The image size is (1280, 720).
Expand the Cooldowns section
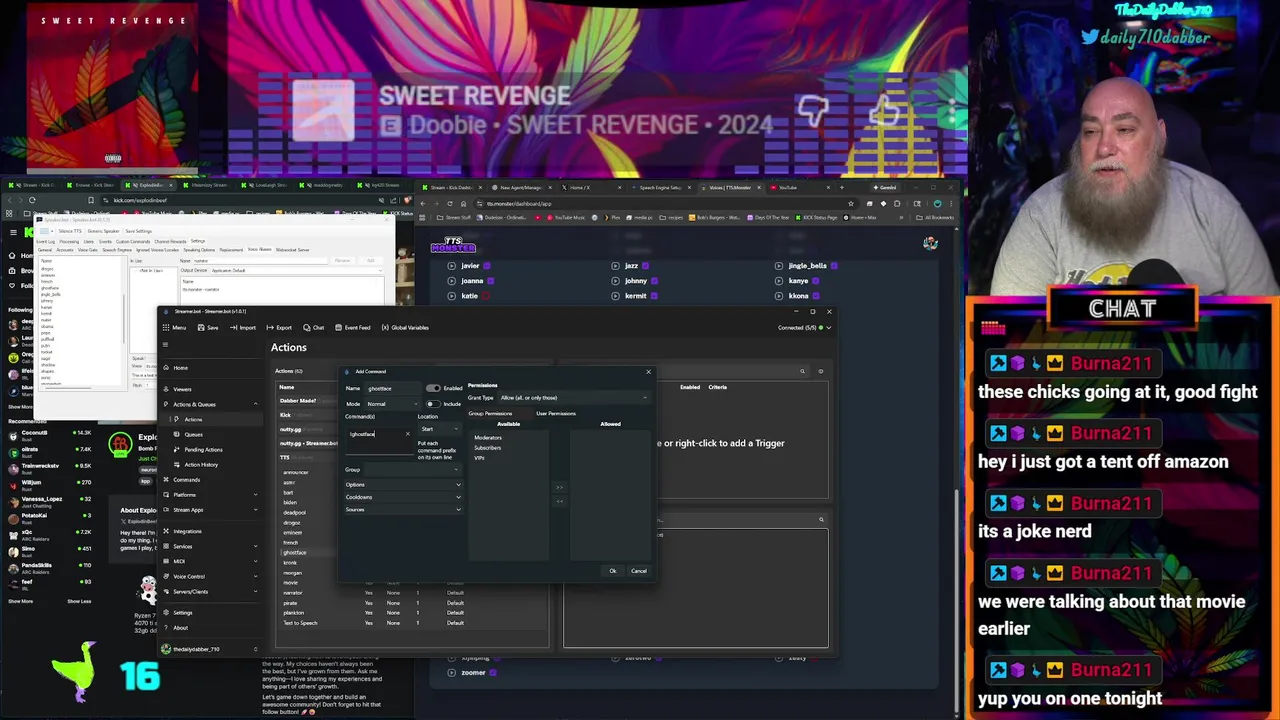[x=403, y=497]
